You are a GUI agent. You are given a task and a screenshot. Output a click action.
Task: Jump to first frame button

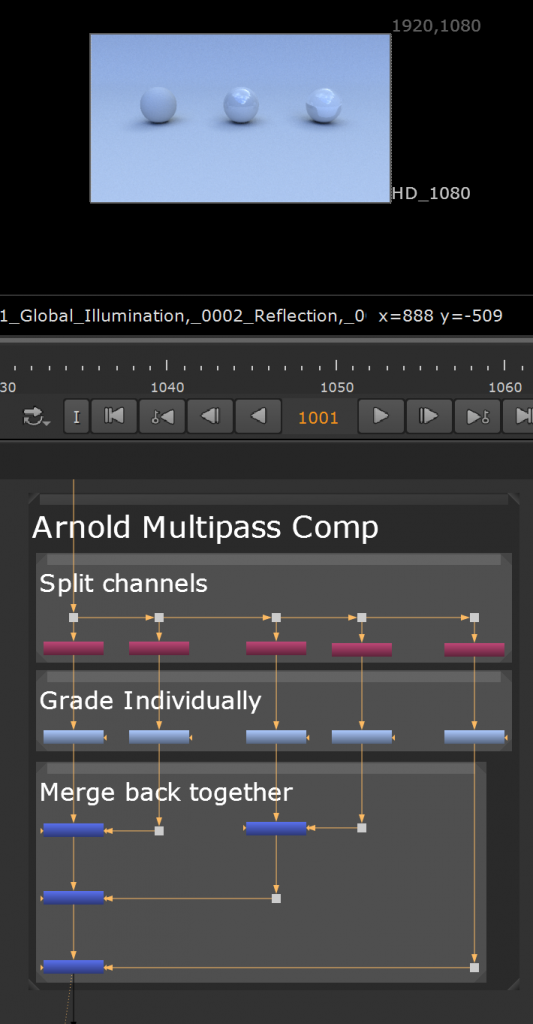point(114,416)
